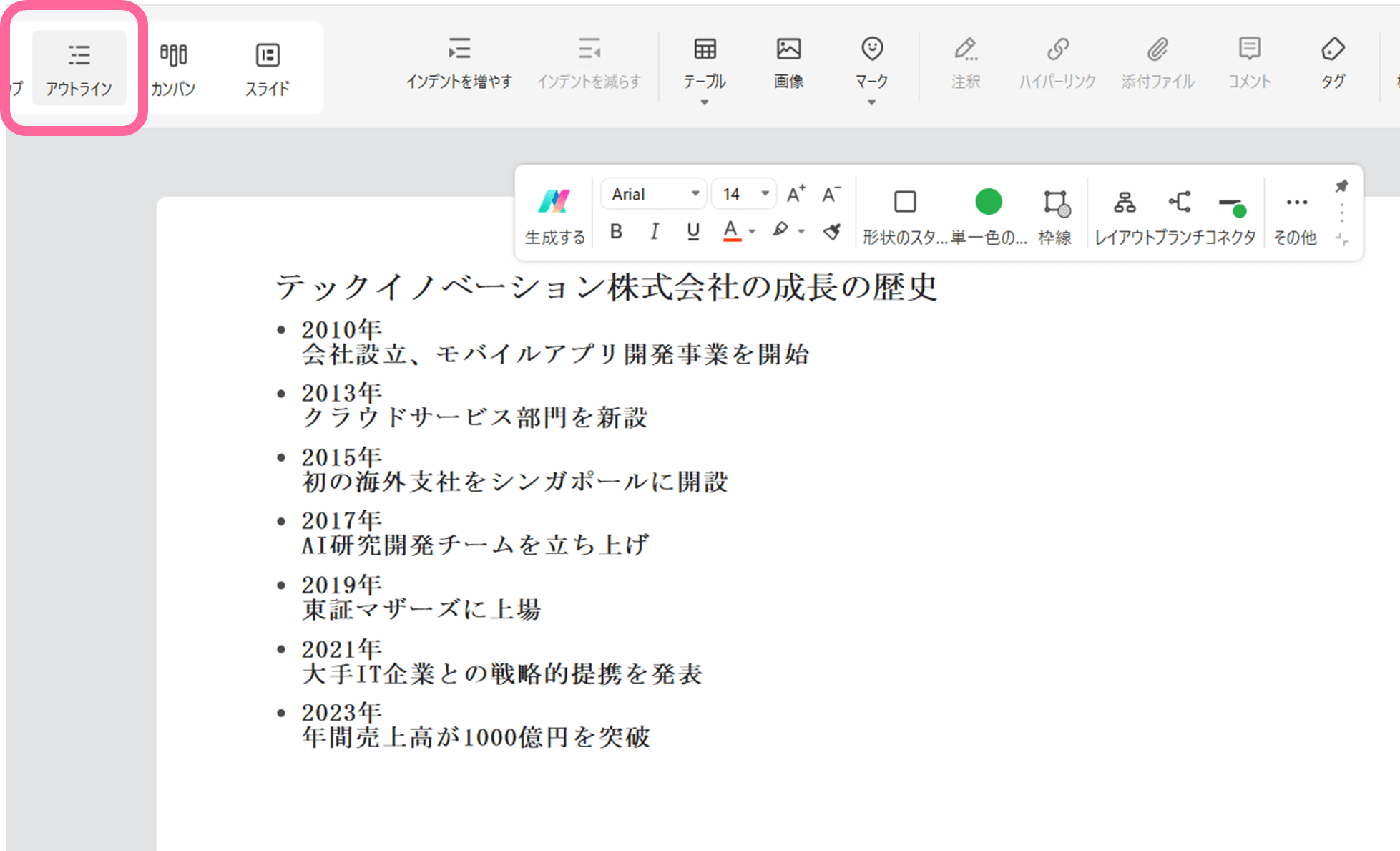
Task: Open the ブランチ branch options
Action: [x=1179, y=217]
